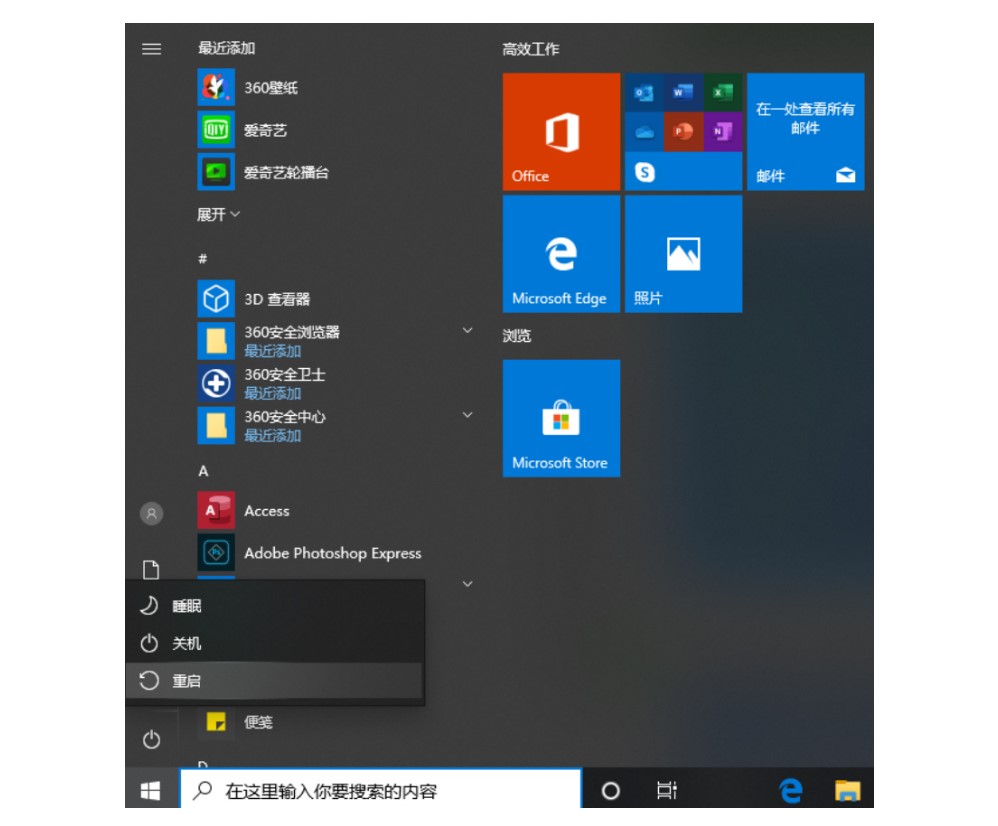The width and height of the screenshot is (998, 826).
Task: Choose 关机 from the power menu
Action: 275,643
